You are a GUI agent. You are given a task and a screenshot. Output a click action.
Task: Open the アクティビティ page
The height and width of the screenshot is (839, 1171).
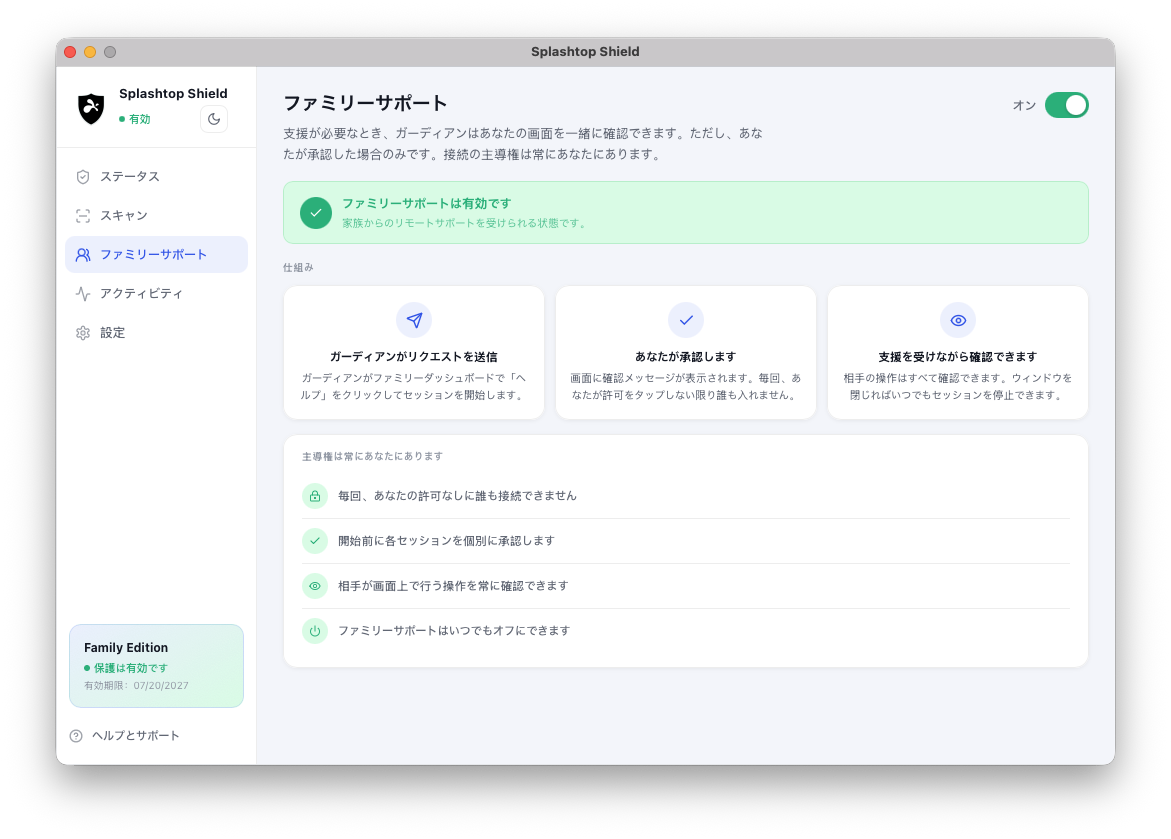coord(156,294)
